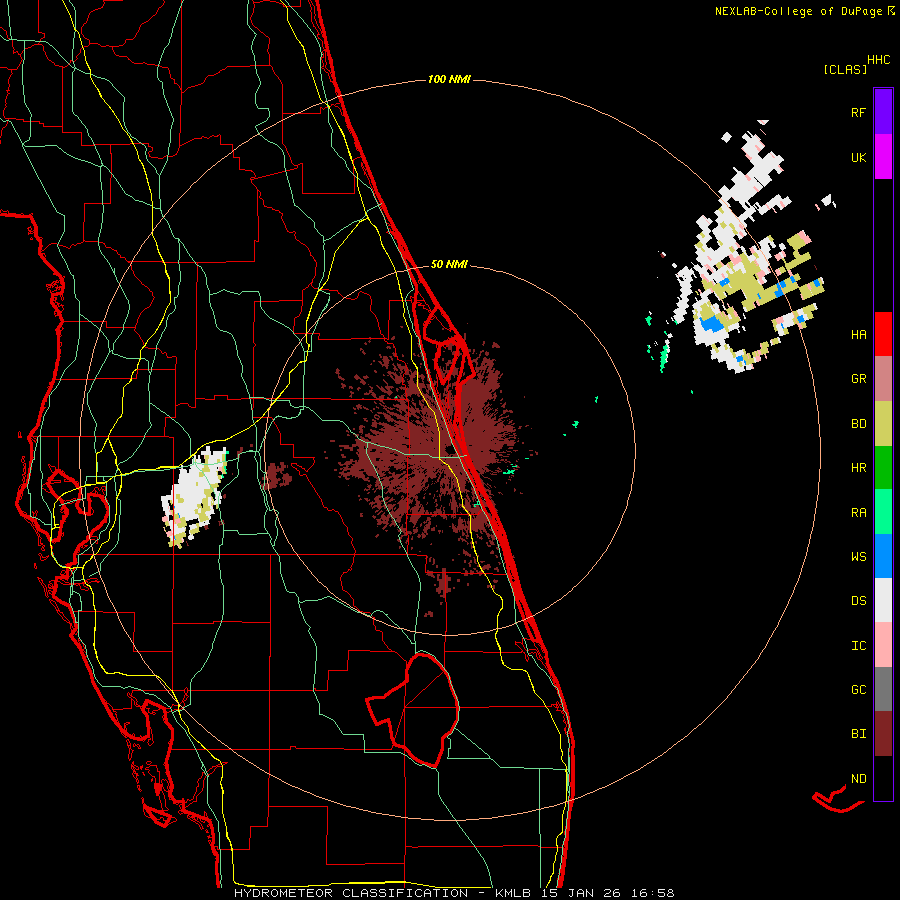Pick the HR green legend swatch
This screenshot has width=900, height=900.
click(x=883, y=468)
